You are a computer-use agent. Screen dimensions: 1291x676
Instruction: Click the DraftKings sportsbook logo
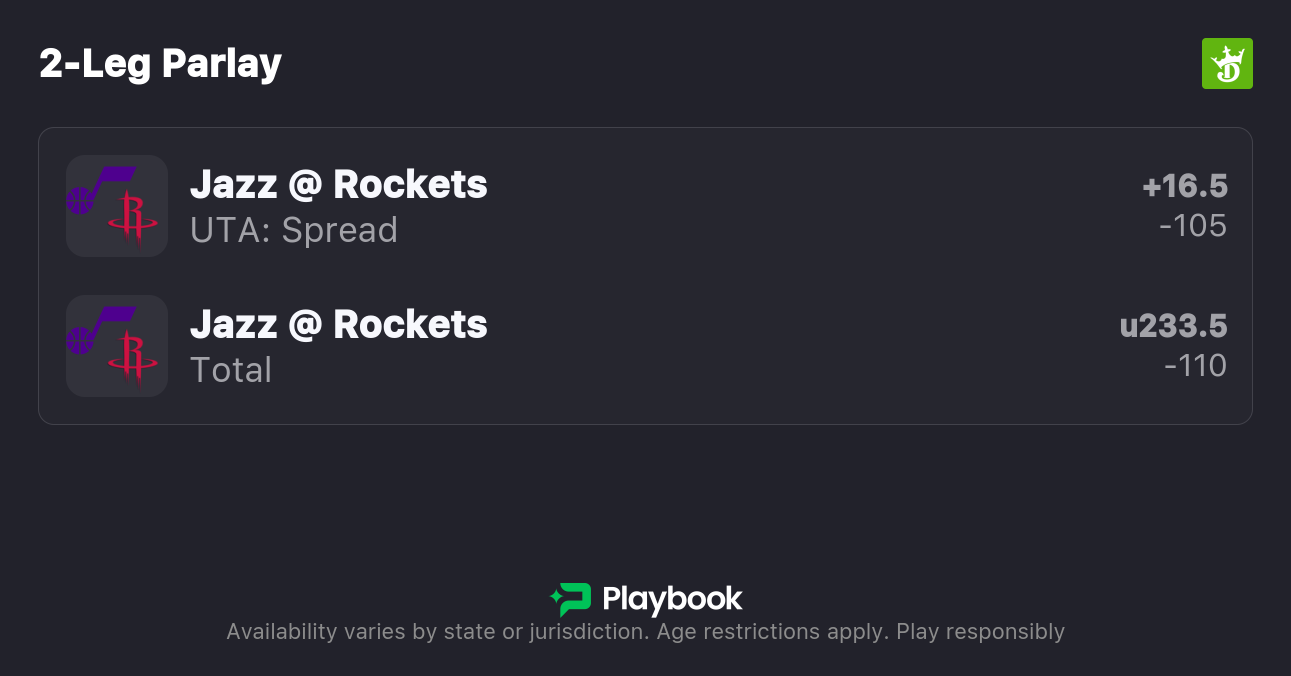[x=1226, y=64]
